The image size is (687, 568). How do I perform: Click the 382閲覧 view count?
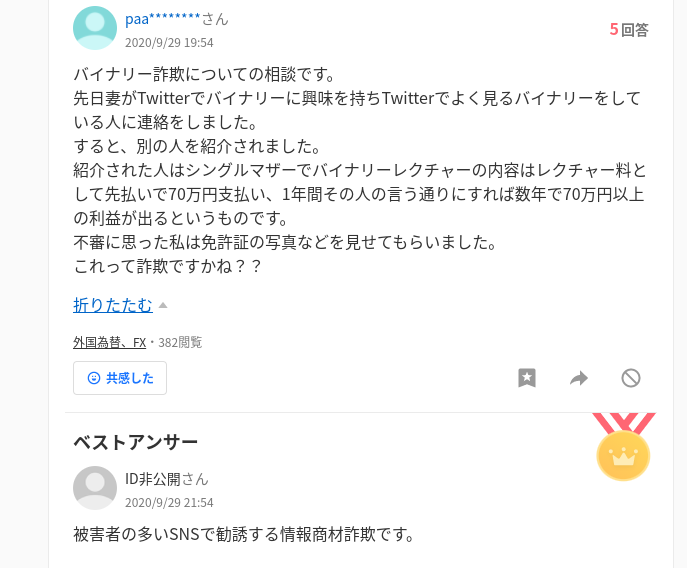180,342
